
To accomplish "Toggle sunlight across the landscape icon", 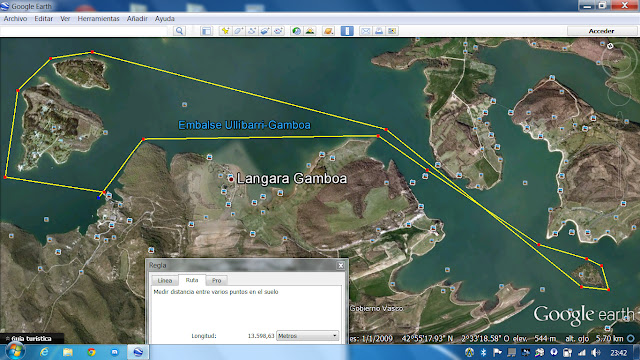I will 310,31.
